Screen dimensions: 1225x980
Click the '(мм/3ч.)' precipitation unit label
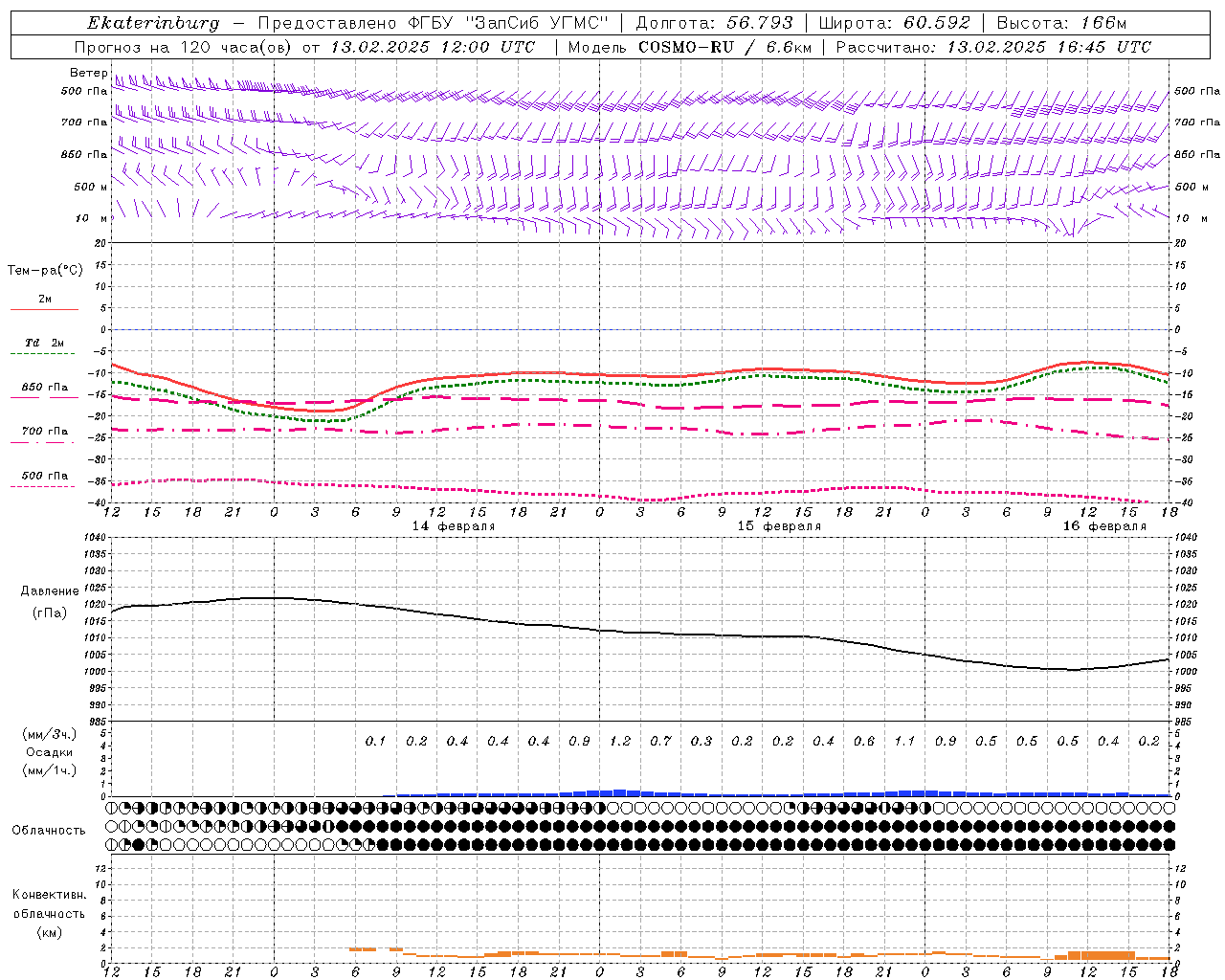coord(50,734)
